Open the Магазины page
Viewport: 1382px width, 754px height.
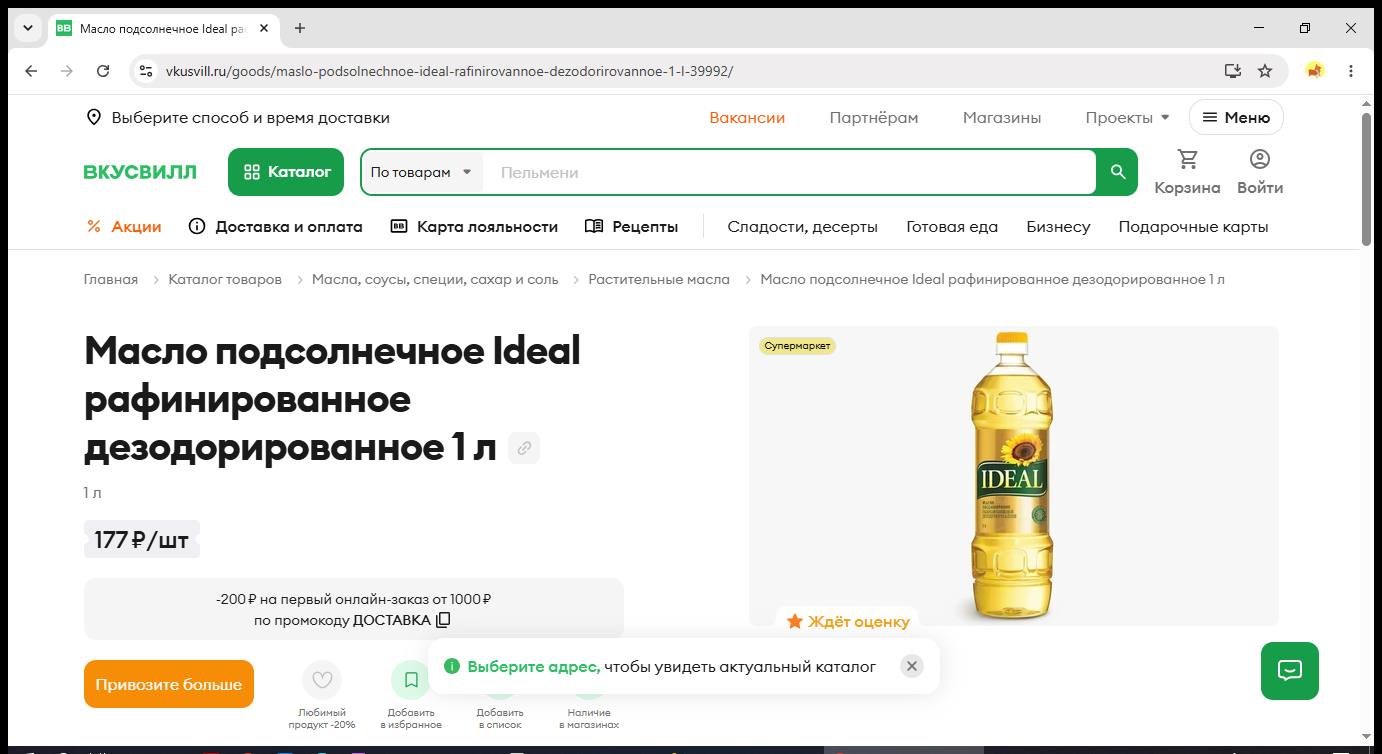point(1002,118)
